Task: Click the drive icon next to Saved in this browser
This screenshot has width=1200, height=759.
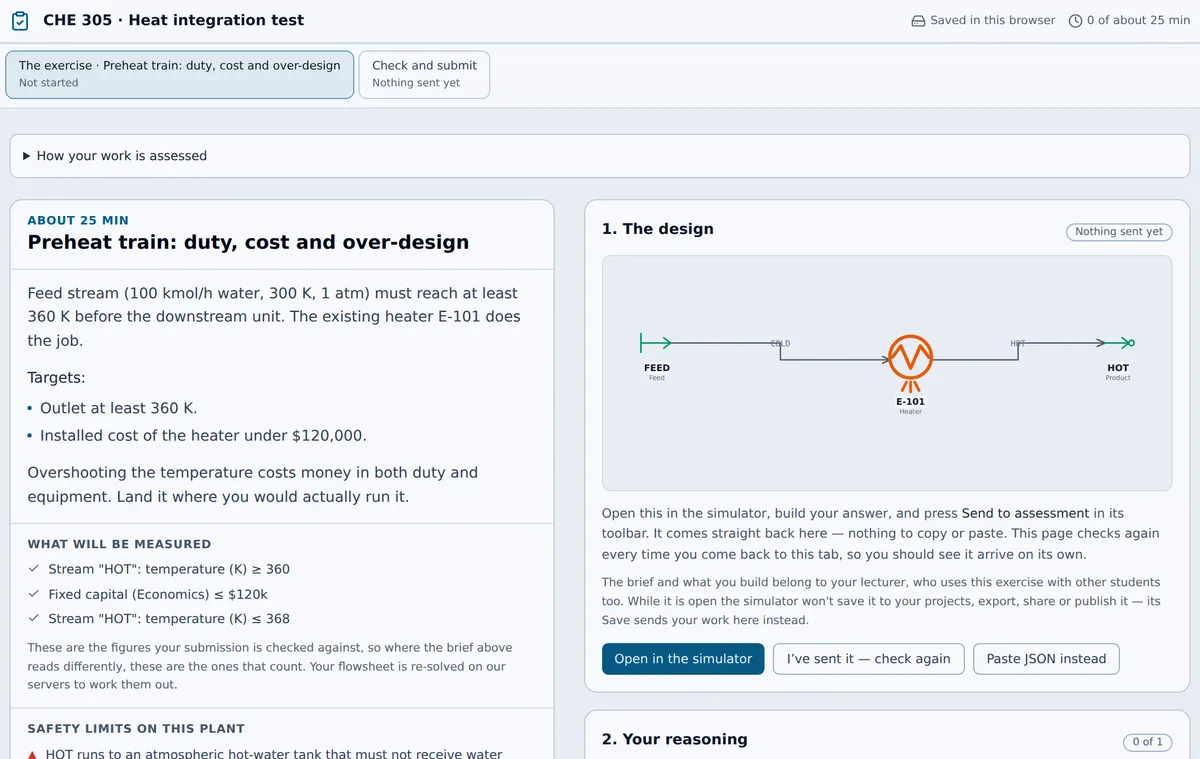Action: coord(918,20)
